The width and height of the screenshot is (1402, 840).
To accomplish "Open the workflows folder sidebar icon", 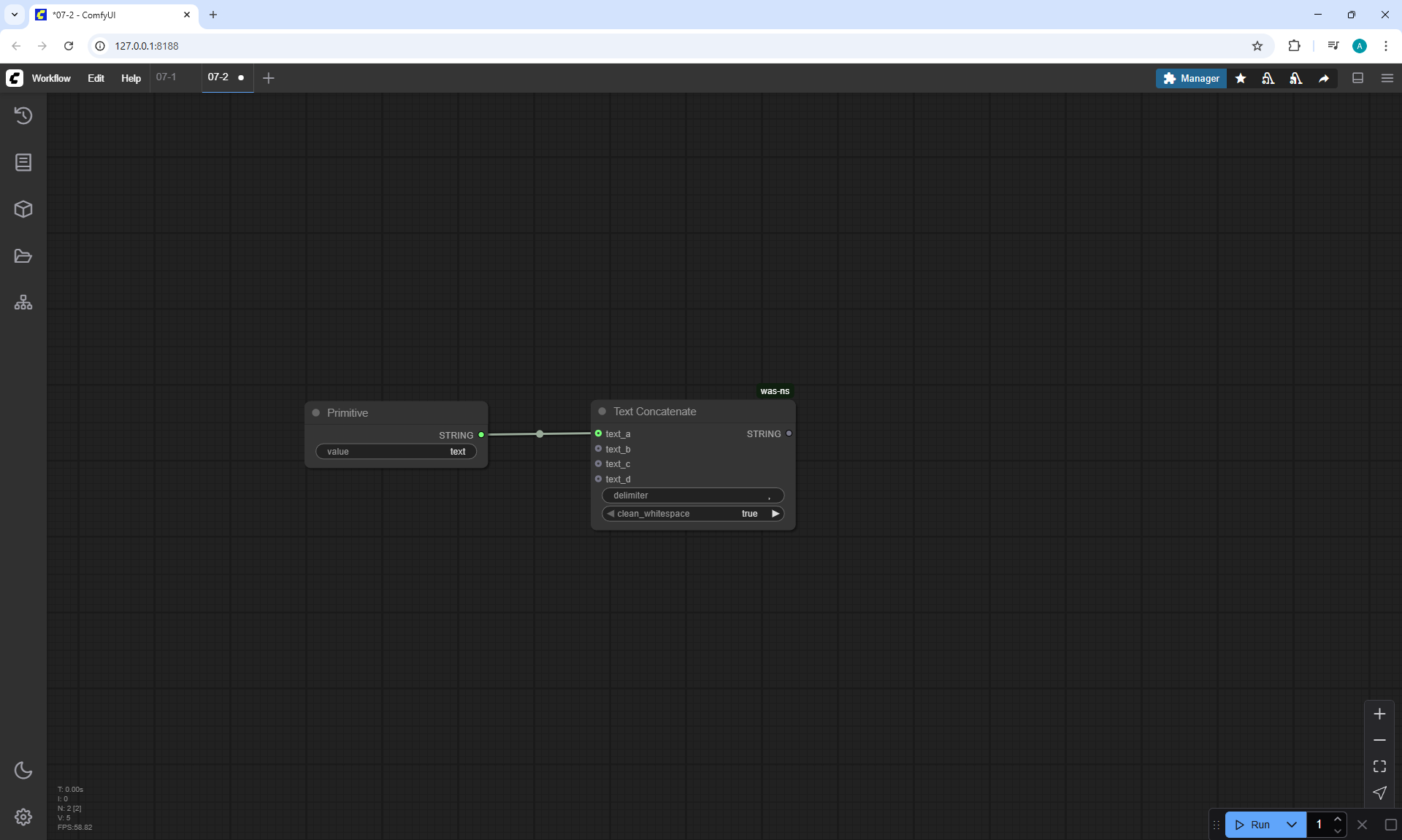I will point(23,256).
